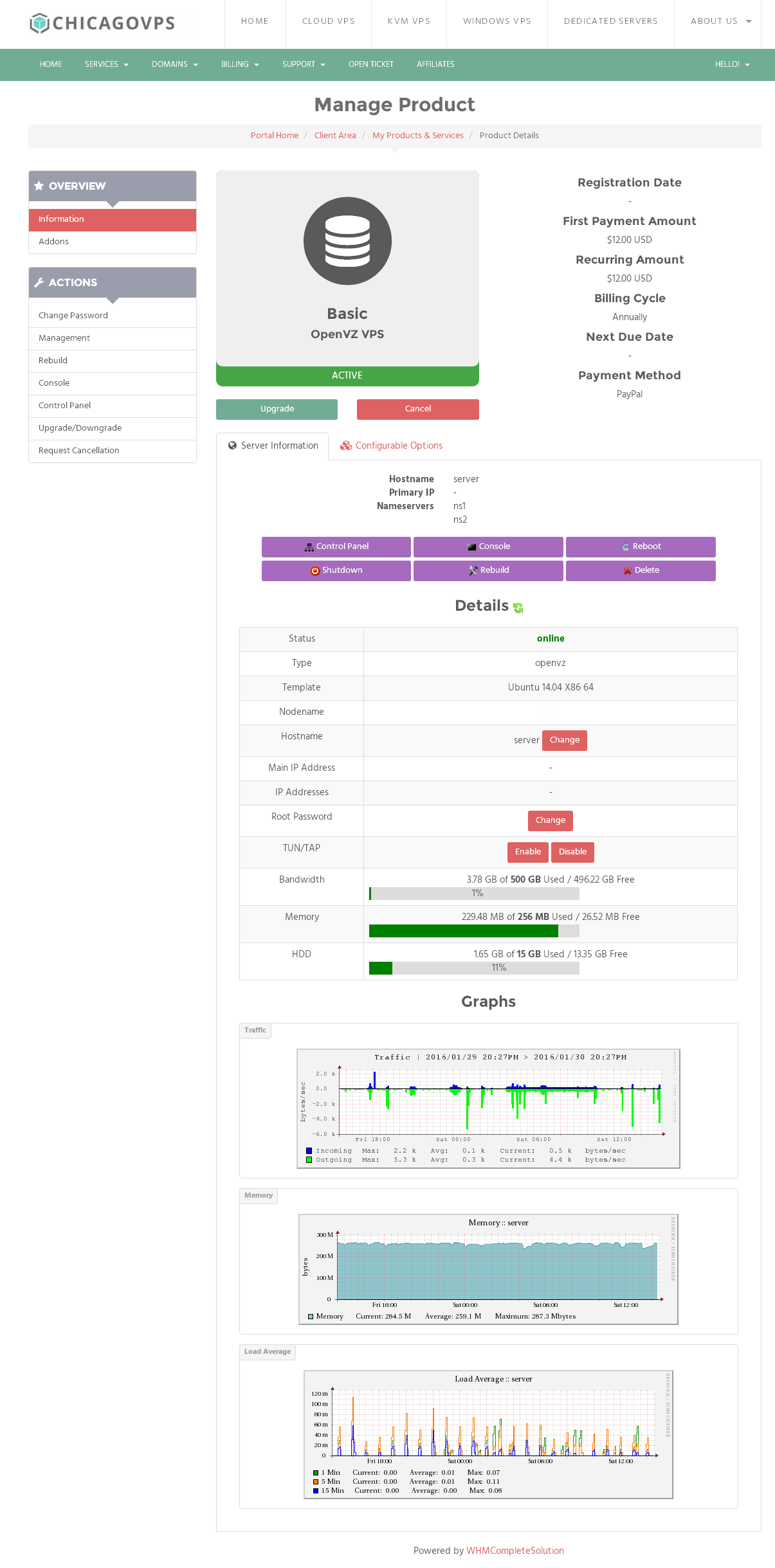This screenshot has height=1568, width=775.
Task: Click the Rebuild tools button
Action: pyautogui.click(x=488, y=570)
